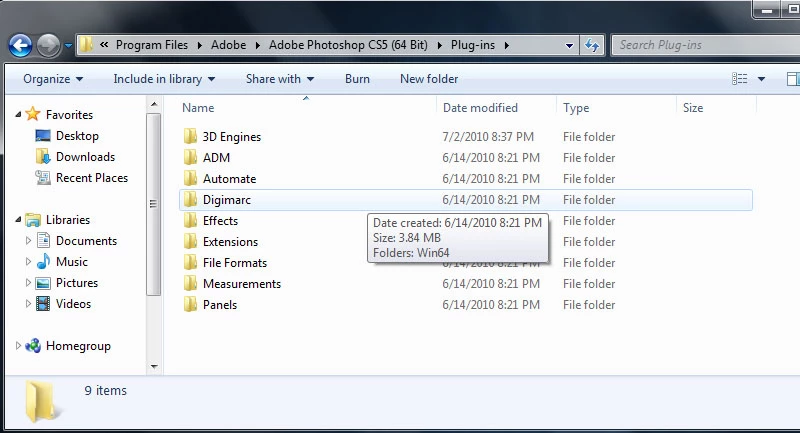Viewport: 800px width, 433px height.
Task: Select the Digimarc folder icon
Action: pyautogui.click(x=190, y=199)
